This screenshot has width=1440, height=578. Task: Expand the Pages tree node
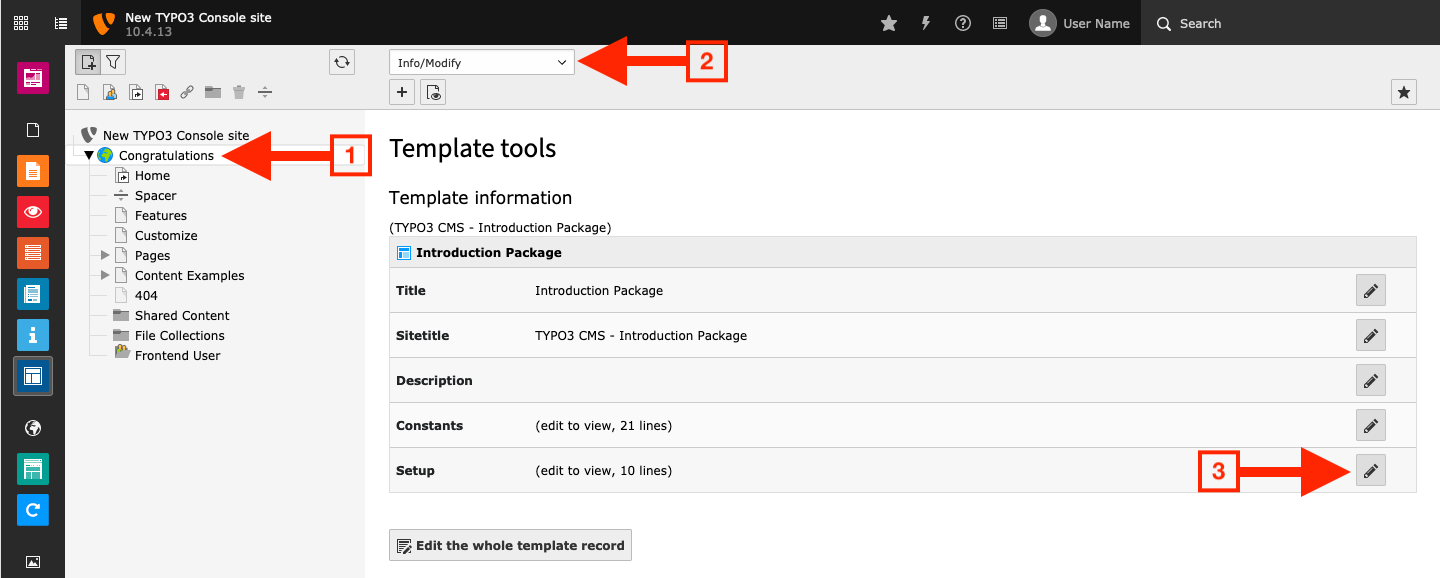pos(105,255)
